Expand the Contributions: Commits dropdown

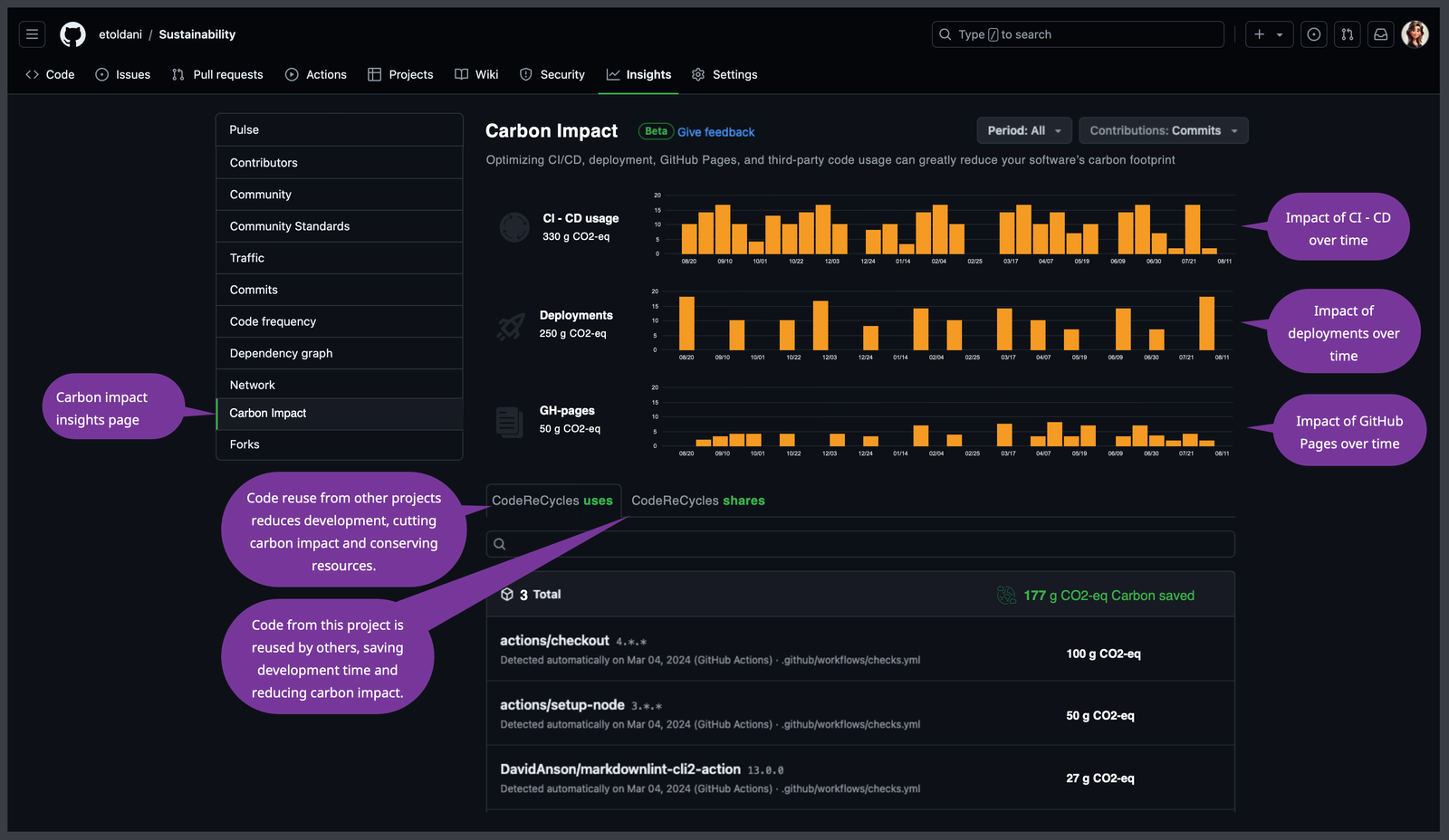click(1163, 130)
